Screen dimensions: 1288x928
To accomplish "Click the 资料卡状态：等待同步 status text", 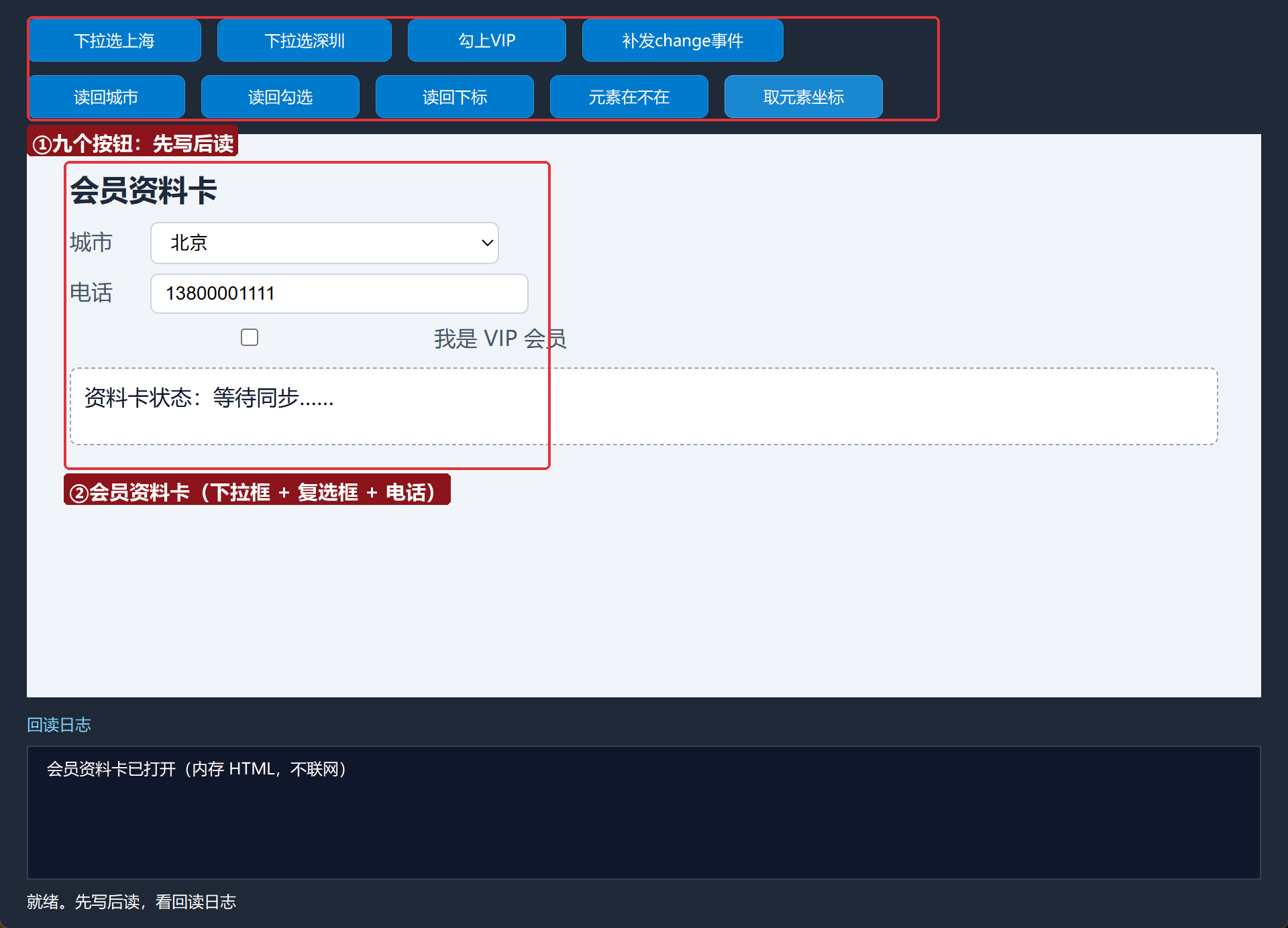I will click(x=209, y=398).
